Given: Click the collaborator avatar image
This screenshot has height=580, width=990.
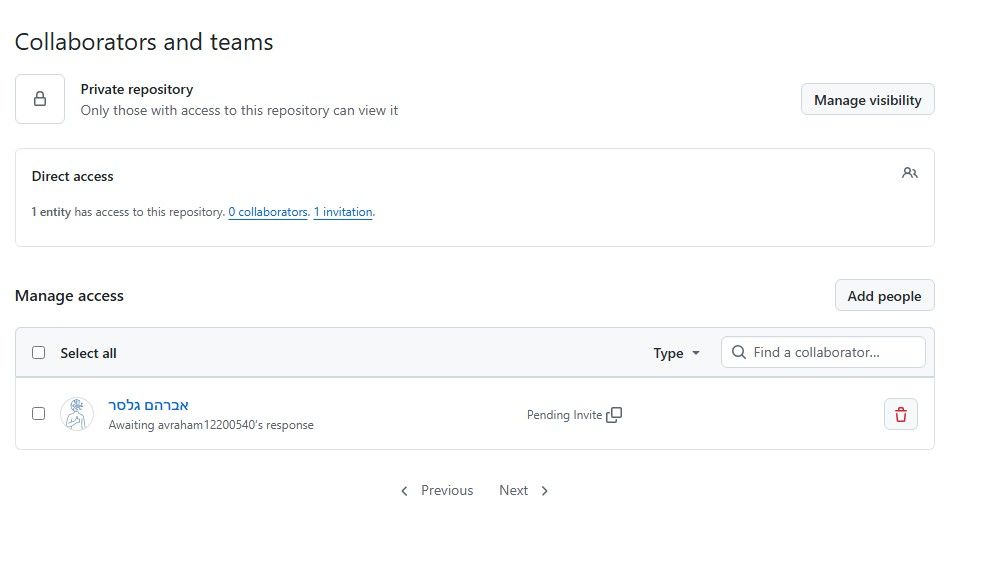Looking at the screenshot, I should point(77,414).
